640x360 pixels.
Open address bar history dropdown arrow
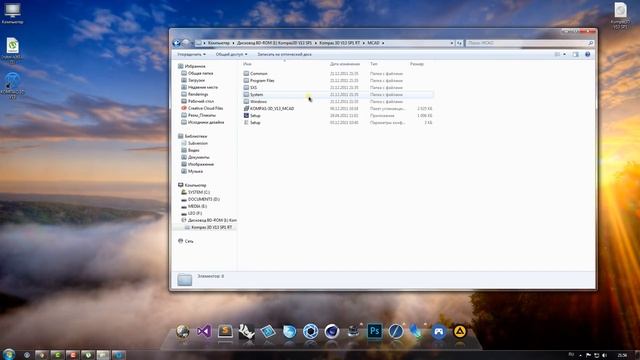(x=452, y=43)
